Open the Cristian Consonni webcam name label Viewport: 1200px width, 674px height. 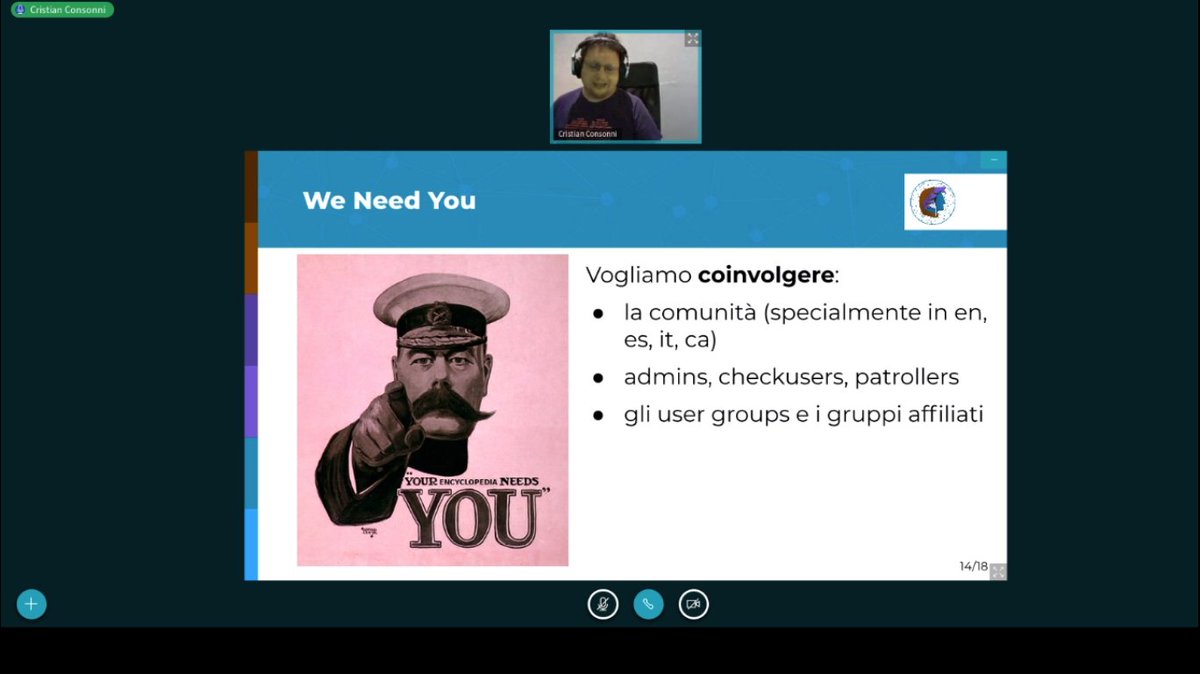(x=588, y=134)
